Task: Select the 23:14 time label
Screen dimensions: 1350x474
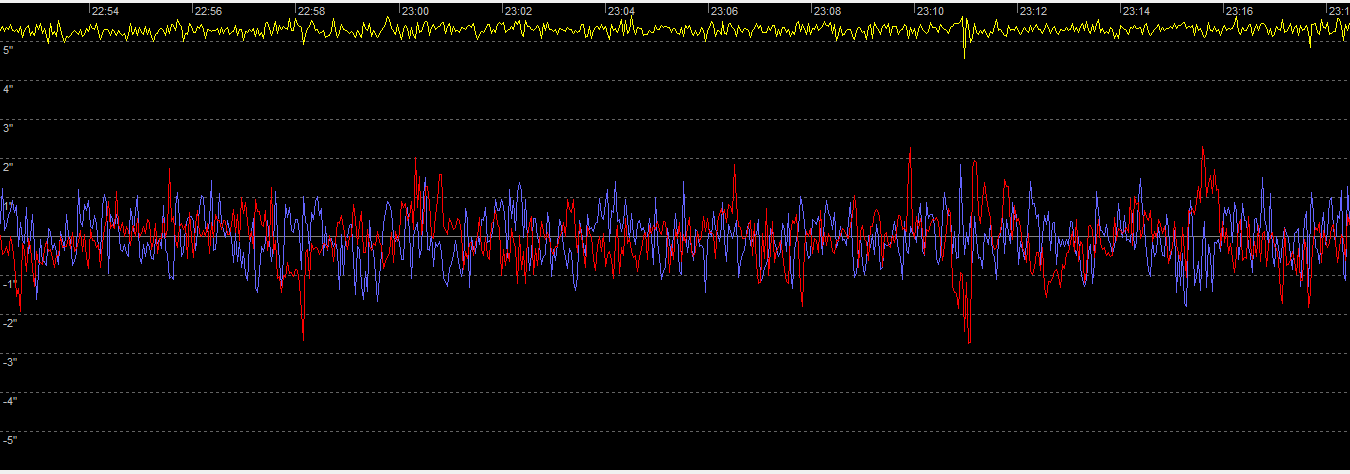Action: click(x=1136, y=11)
